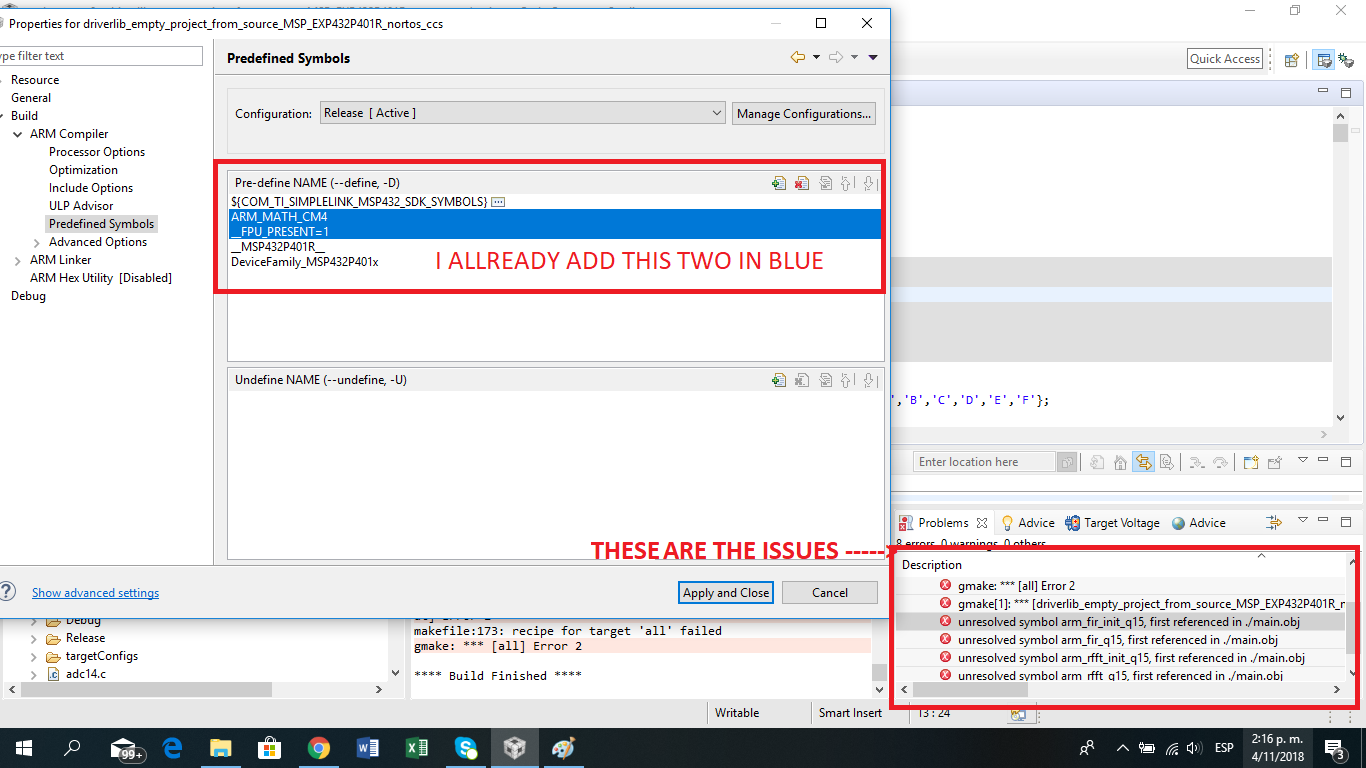Select Processor Options in the settings tree
This screenshot has height=768, width=1366.
point(97,152)
